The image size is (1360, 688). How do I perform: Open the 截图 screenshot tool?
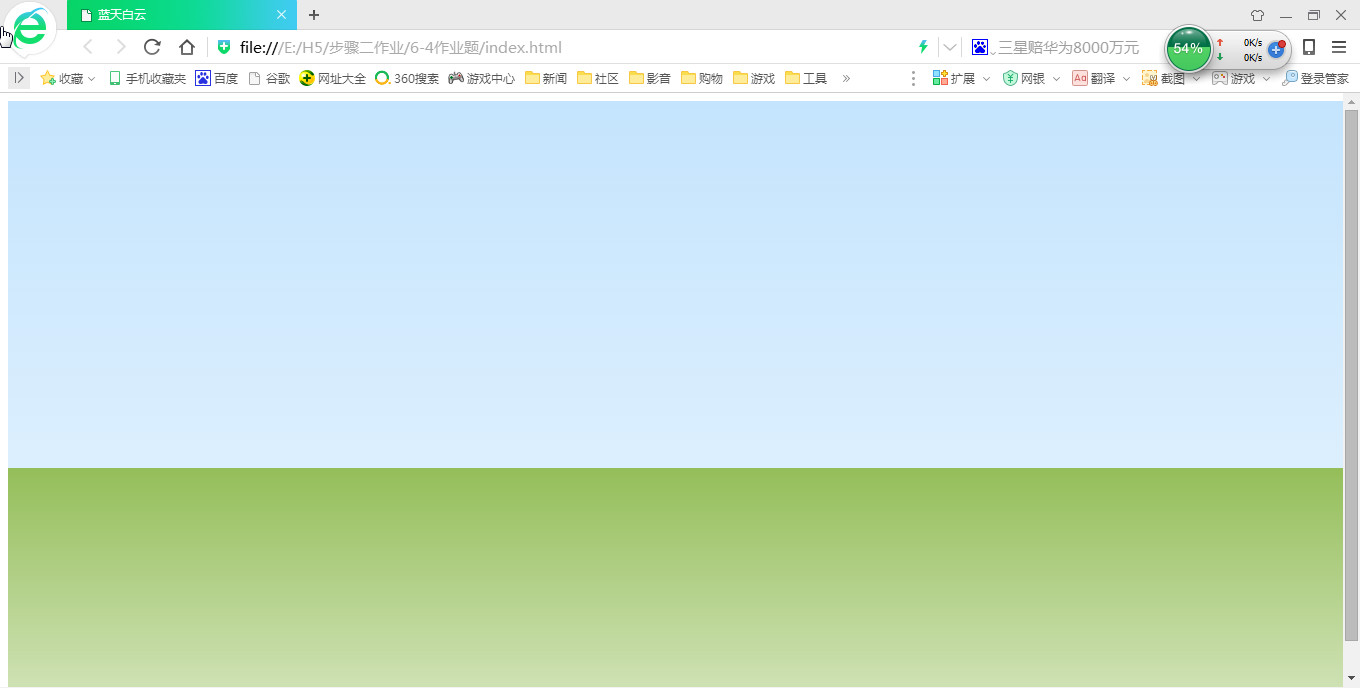(x=1168, y=78)
